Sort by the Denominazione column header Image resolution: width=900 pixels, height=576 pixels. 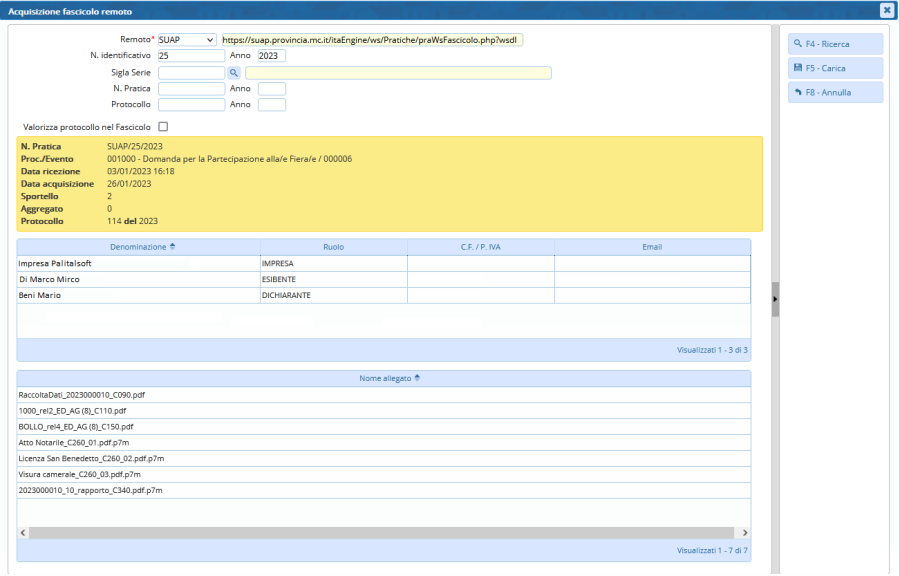click(138, 247)
